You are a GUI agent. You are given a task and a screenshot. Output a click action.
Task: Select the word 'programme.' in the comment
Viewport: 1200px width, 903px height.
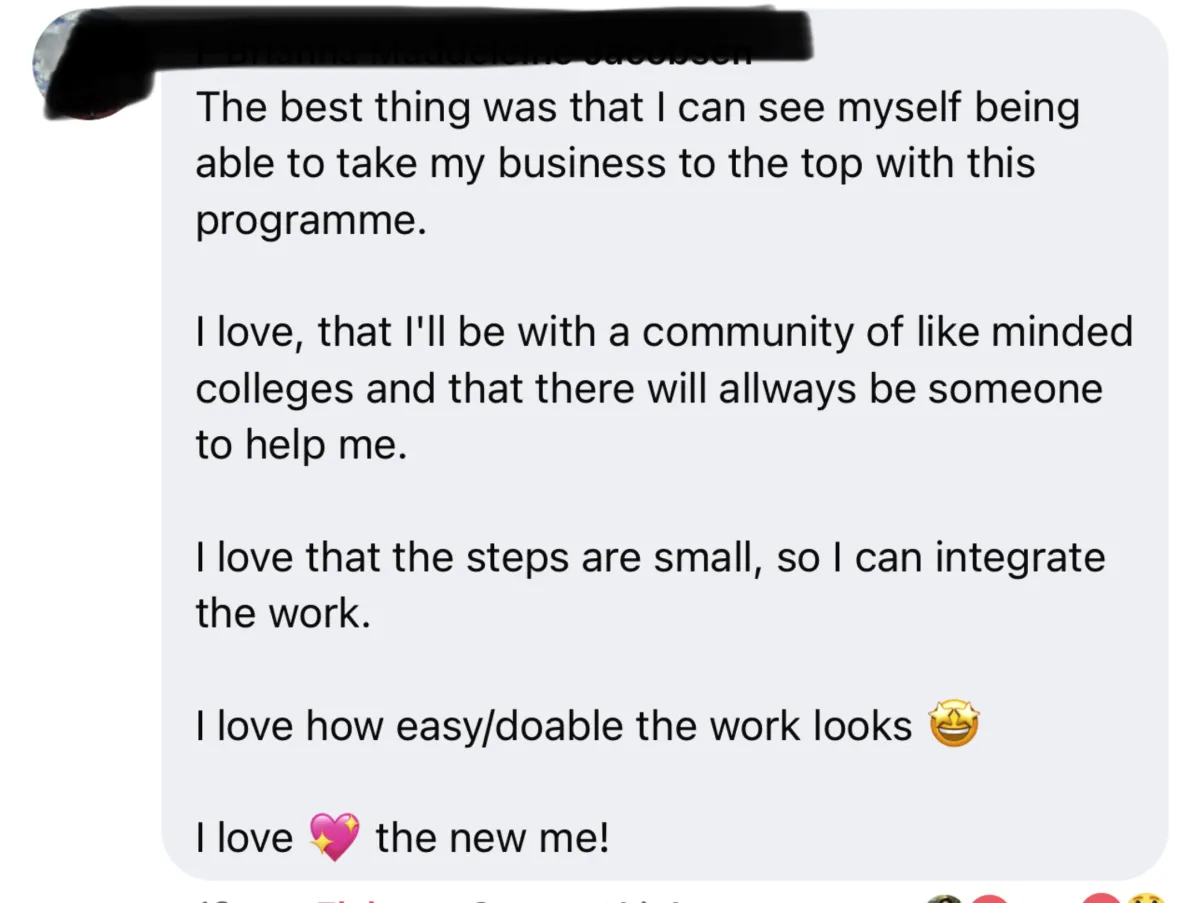coord(311,222)
